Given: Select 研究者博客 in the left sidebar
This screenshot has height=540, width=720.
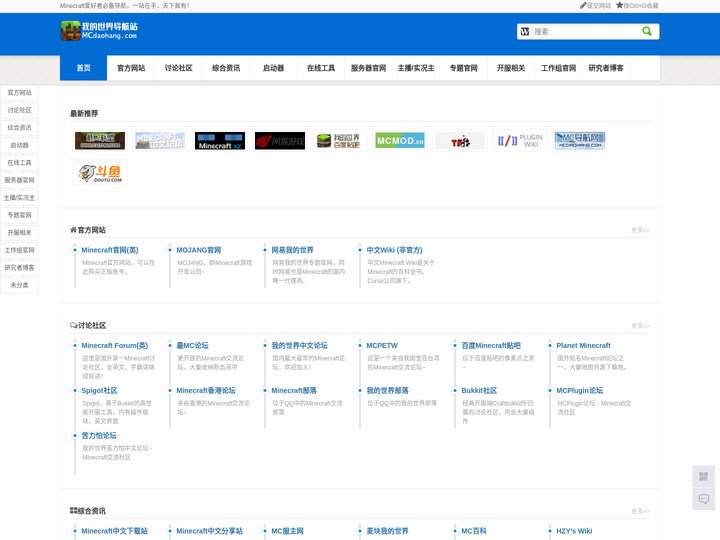Looking at the screenshot, I should [19, 268].
